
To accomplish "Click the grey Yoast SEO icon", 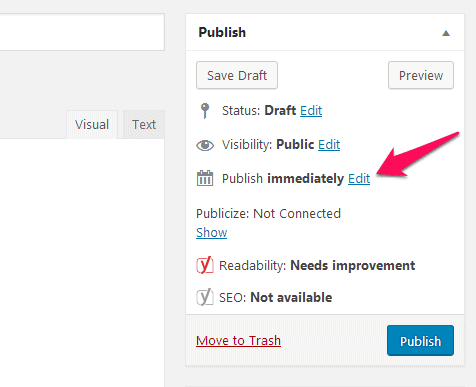I will tap(205, 297).
